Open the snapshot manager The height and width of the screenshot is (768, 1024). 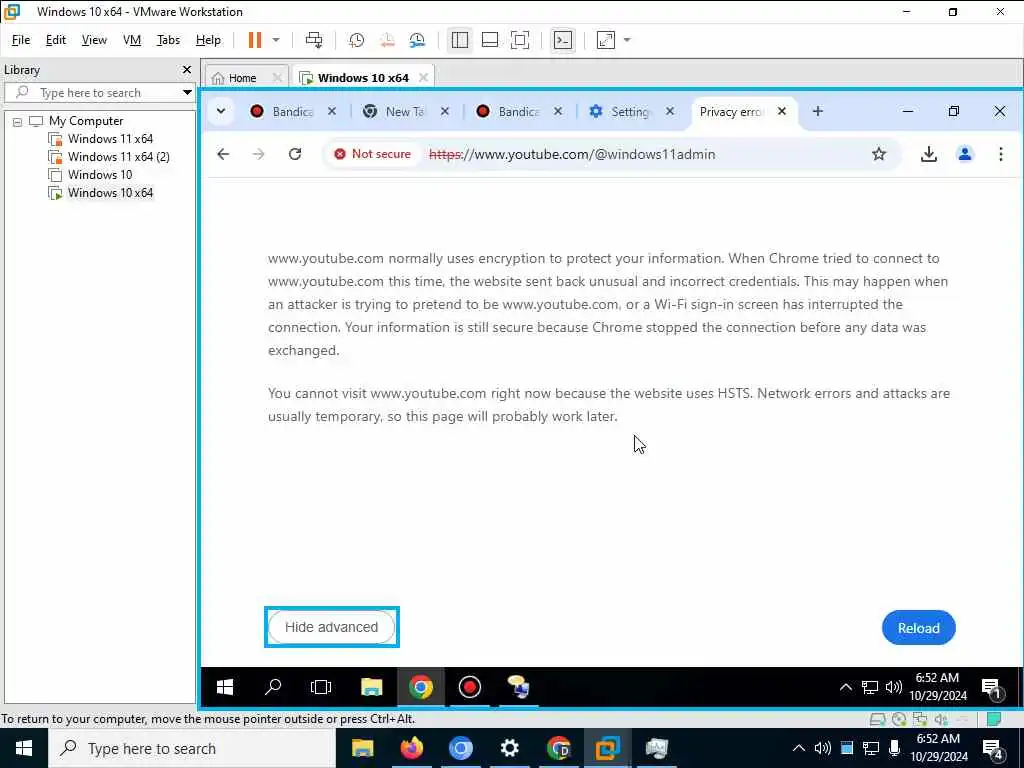(417, 40)
